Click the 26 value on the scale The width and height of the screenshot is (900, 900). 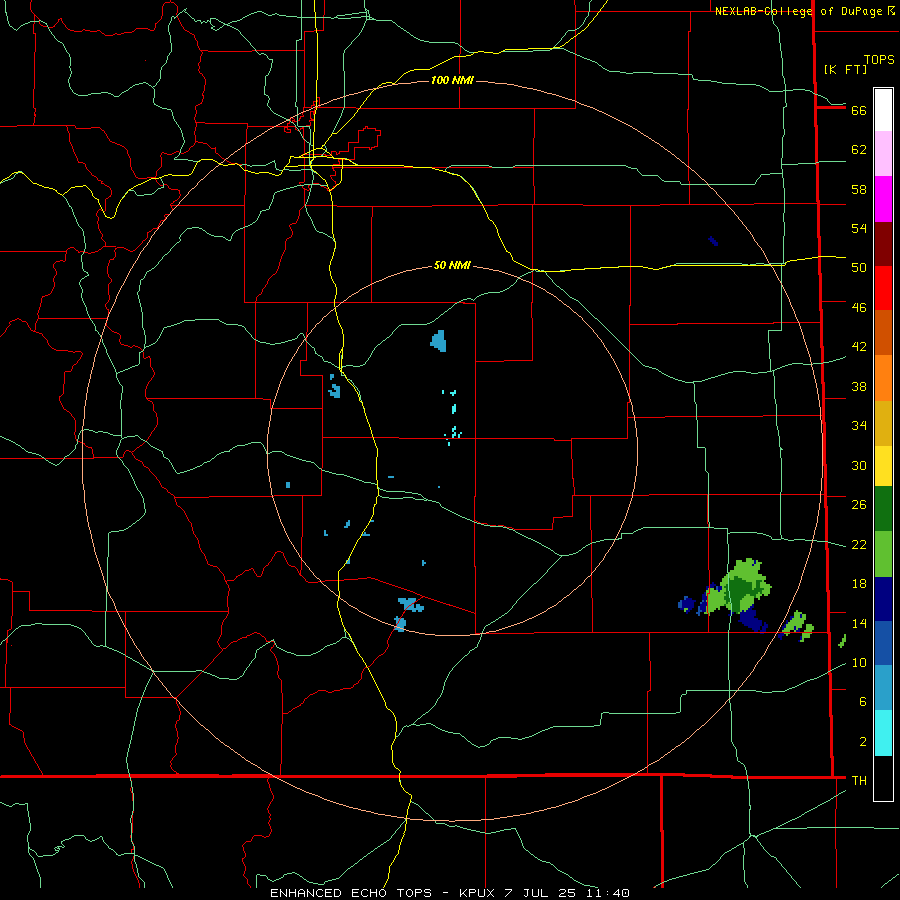click(859, 505)
